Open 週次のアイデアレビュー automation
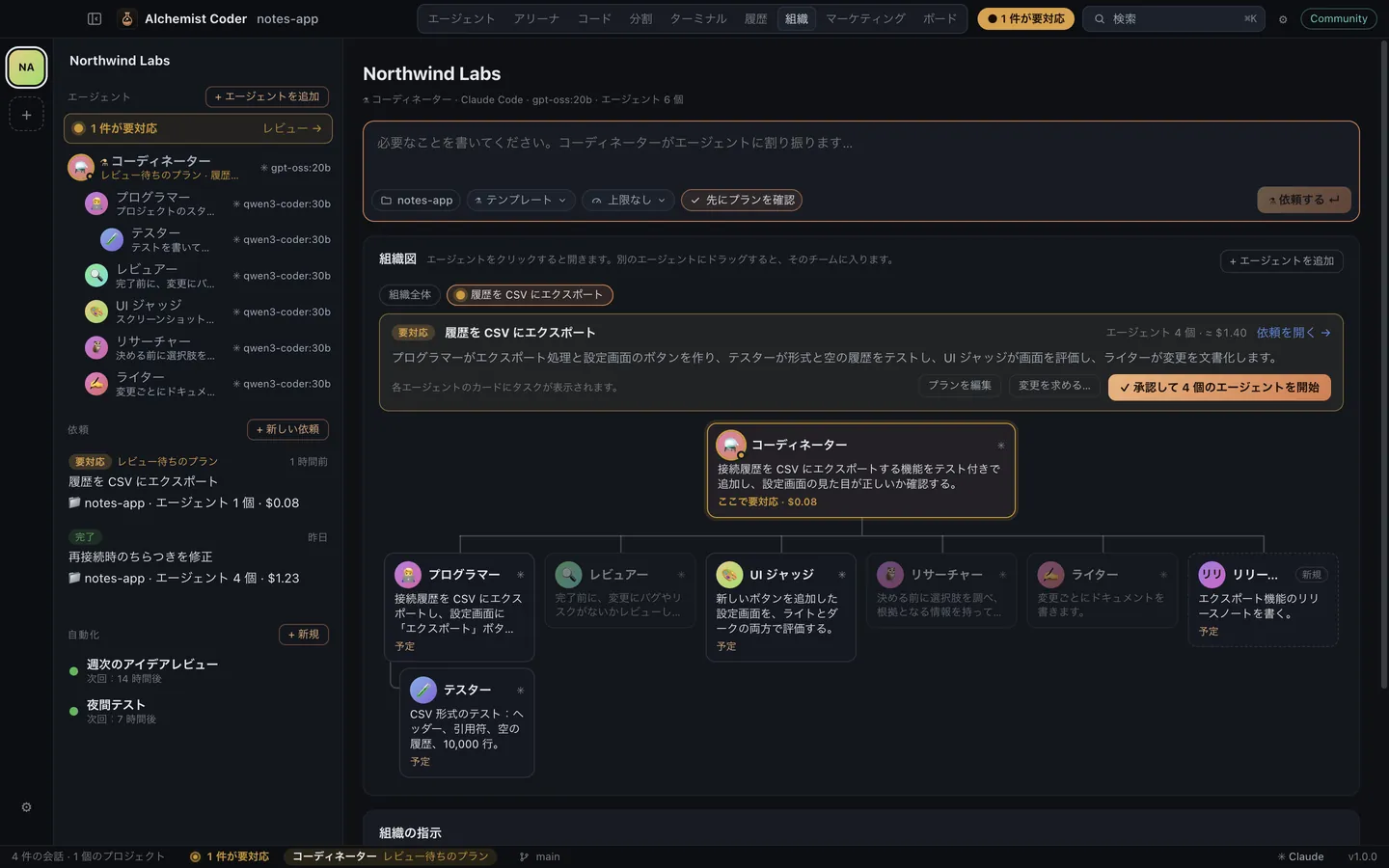This screenshot has height=868, width=1389. tap(198, 670)
